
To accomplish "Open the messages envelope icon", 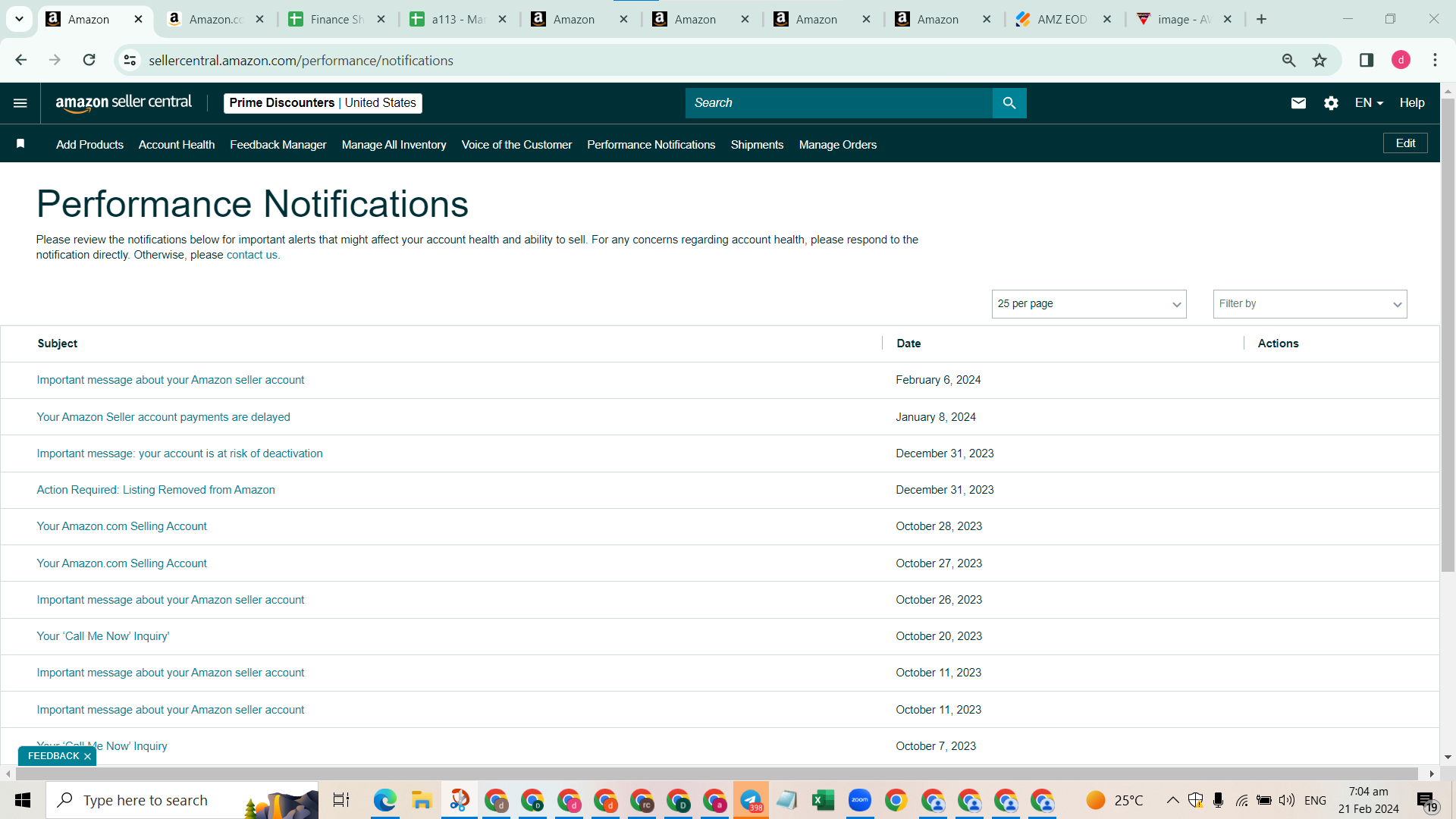I will pyautogui.click(x=1298, y=103).
